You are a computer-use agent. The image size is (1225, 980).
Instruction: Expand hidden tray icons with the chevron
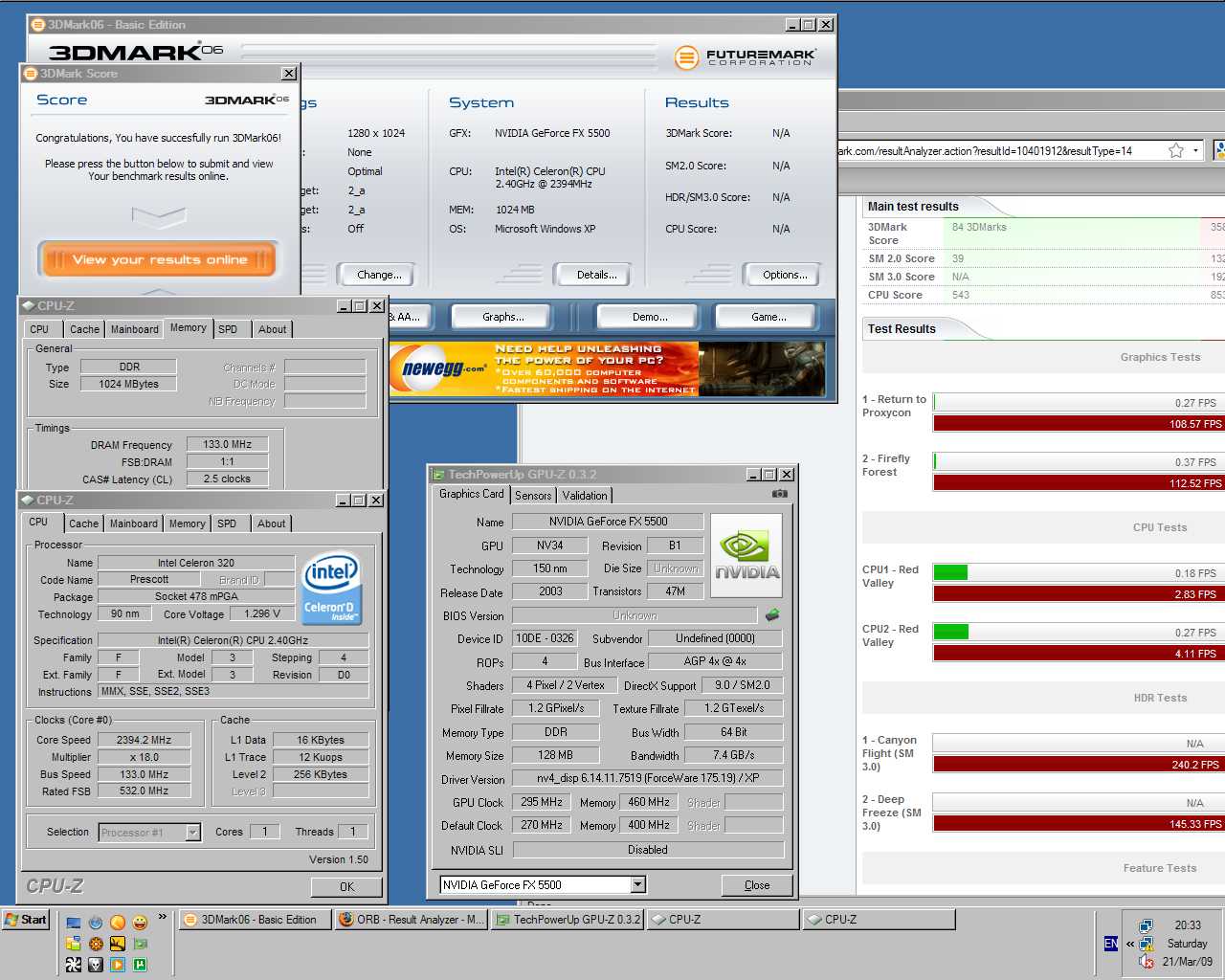click(x=1130, y=944)
